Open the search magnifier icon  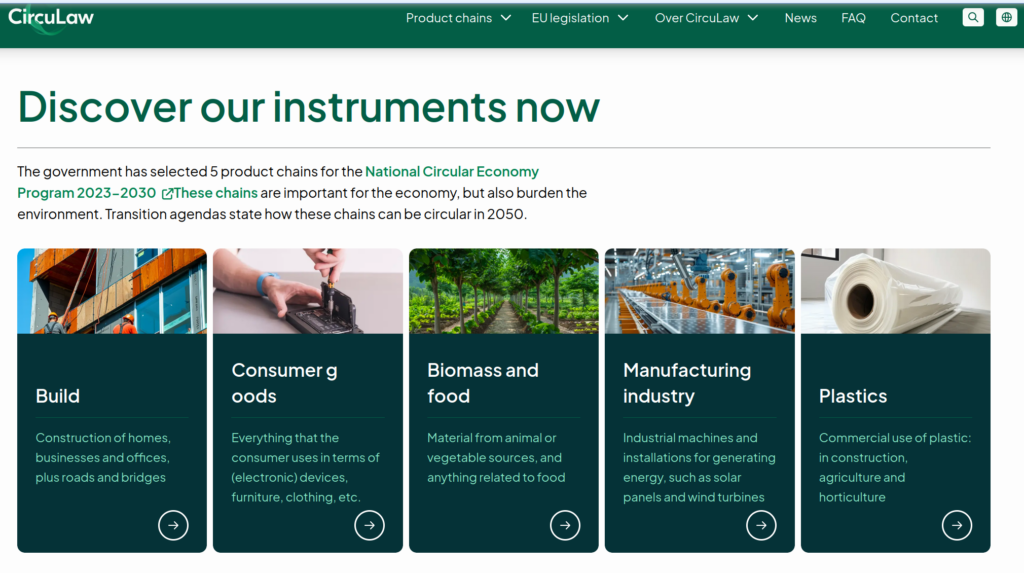coord(972,18)
